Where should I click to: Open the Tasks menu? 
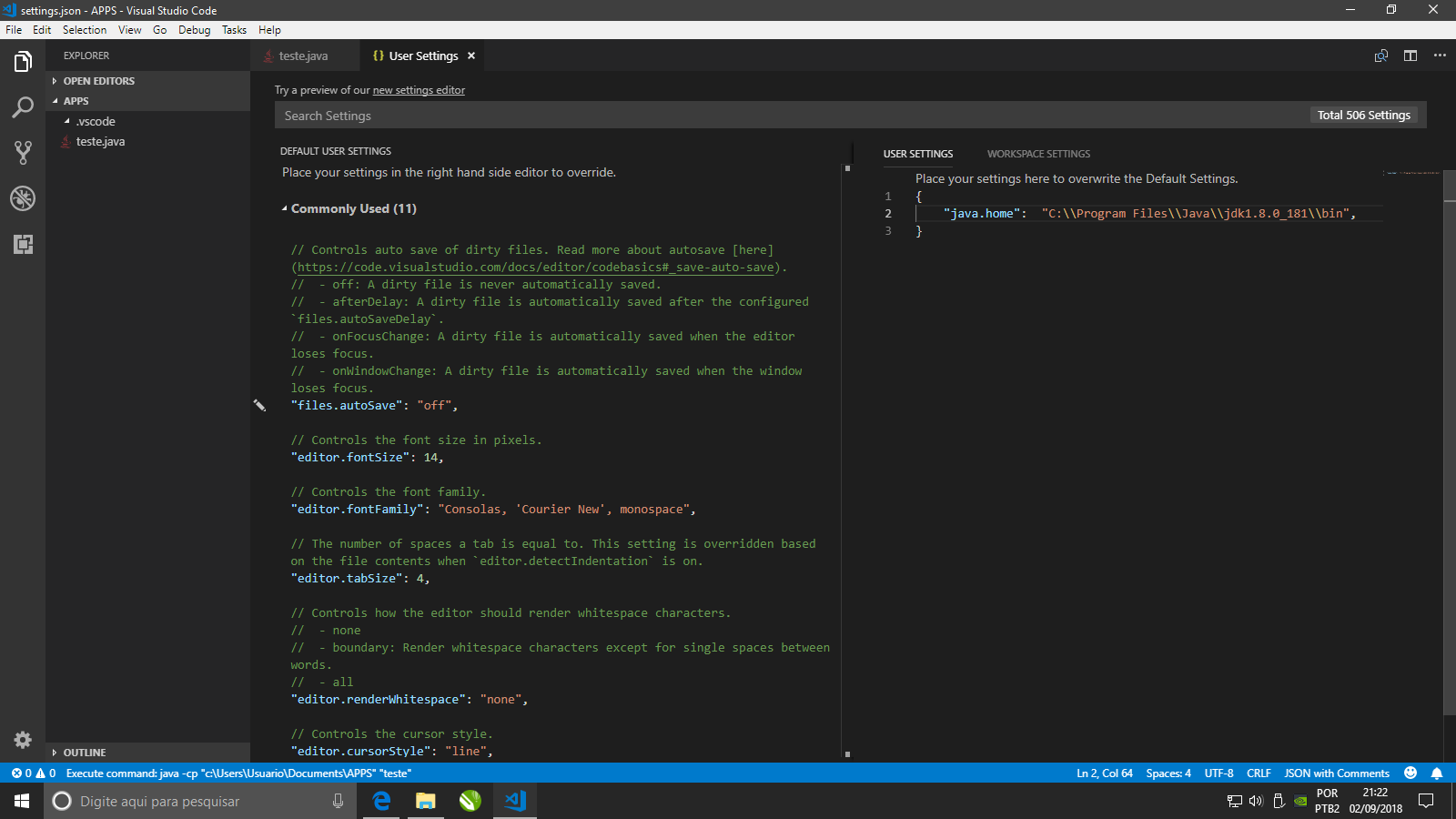(x=234, y=30)
